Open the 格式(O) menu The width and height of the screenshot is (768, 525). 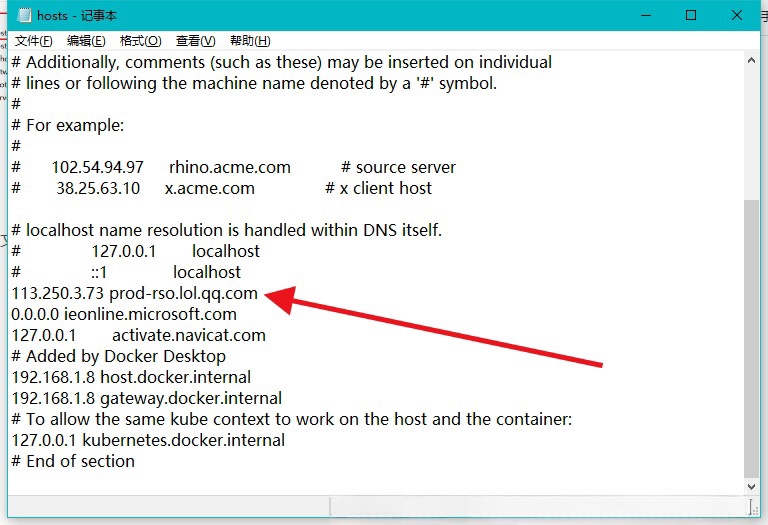tap(140, 41)
